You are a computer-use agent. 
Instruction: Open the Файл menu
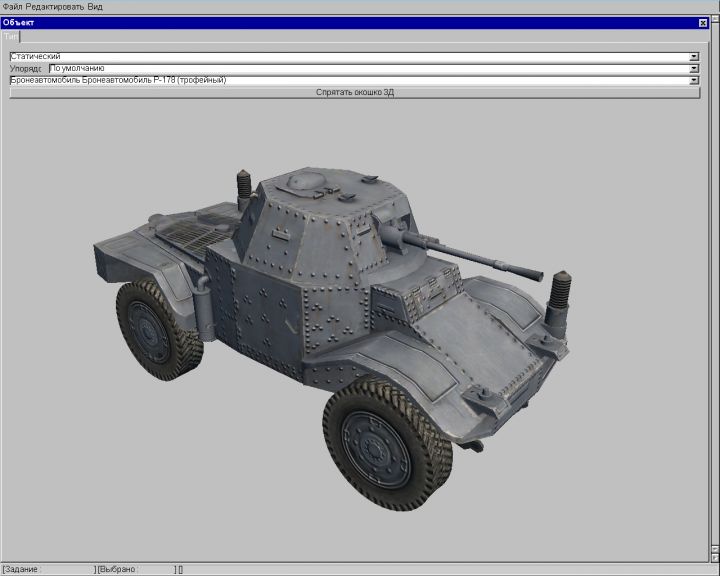click(12, 6)
